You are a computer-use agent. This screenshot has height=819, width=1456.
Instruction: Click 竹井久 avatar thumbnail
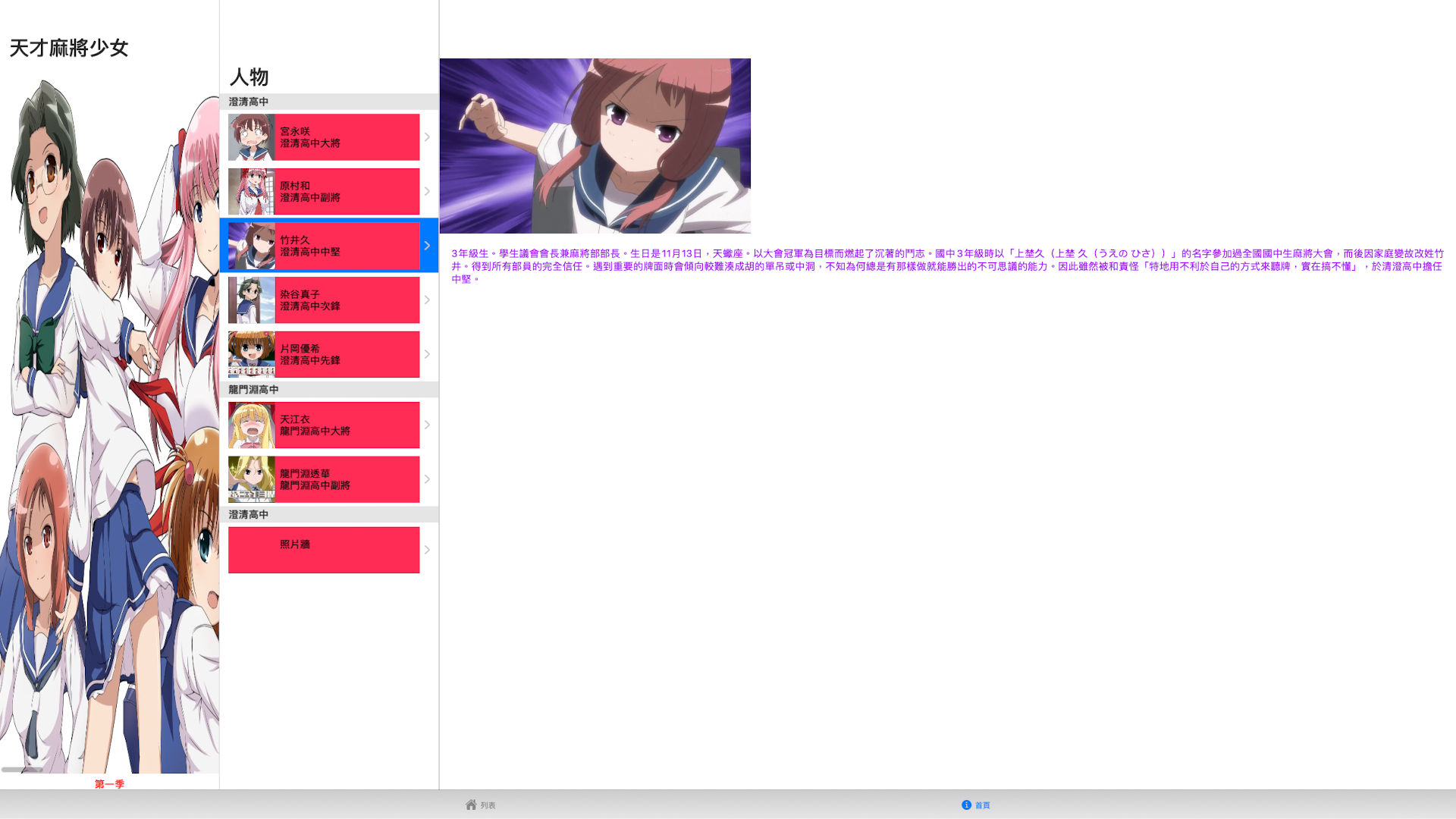[x=252, y=246]
